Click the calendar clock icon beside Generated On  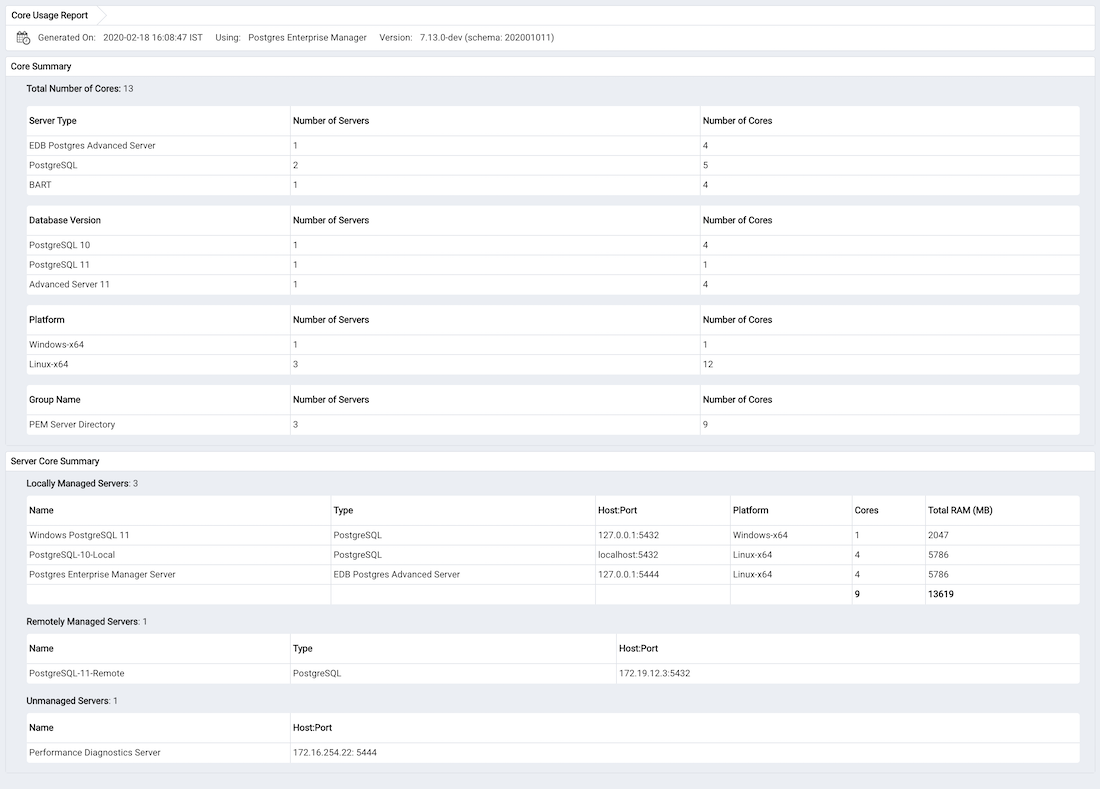[23, 38]
